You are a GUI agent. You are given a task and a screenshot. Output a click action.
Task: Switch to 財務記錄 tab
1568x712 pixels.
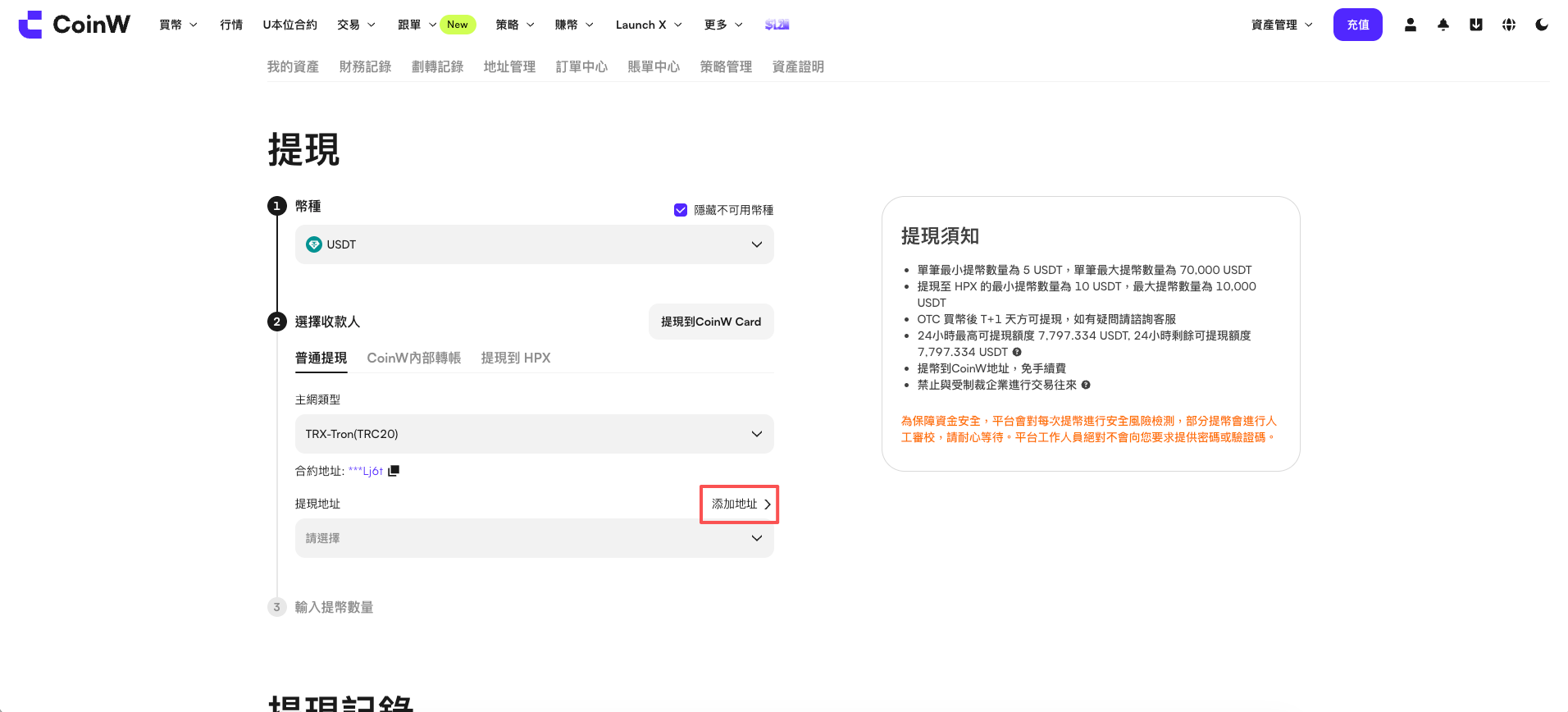[x=365, y=66]
